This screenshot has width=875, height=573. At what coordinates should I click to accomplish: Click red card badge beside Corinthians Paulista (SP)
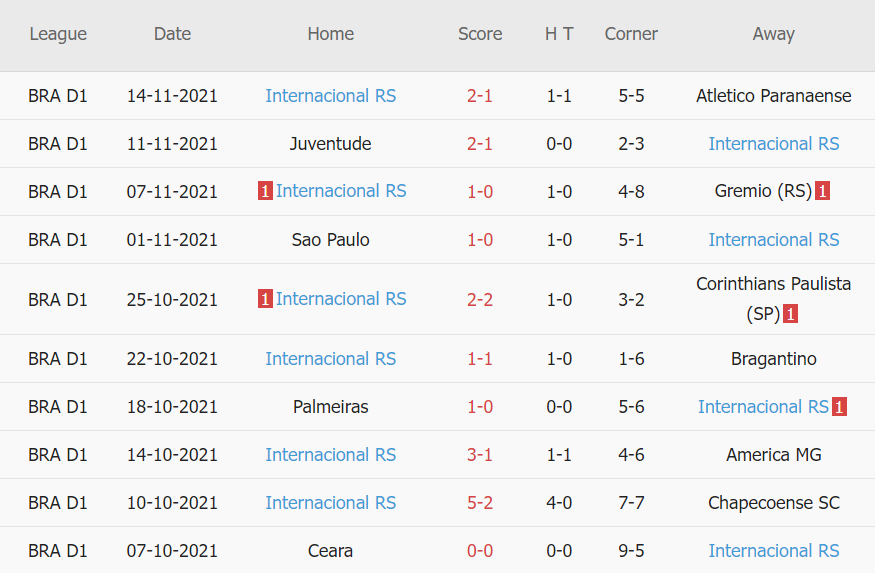[x=790, y=314]
